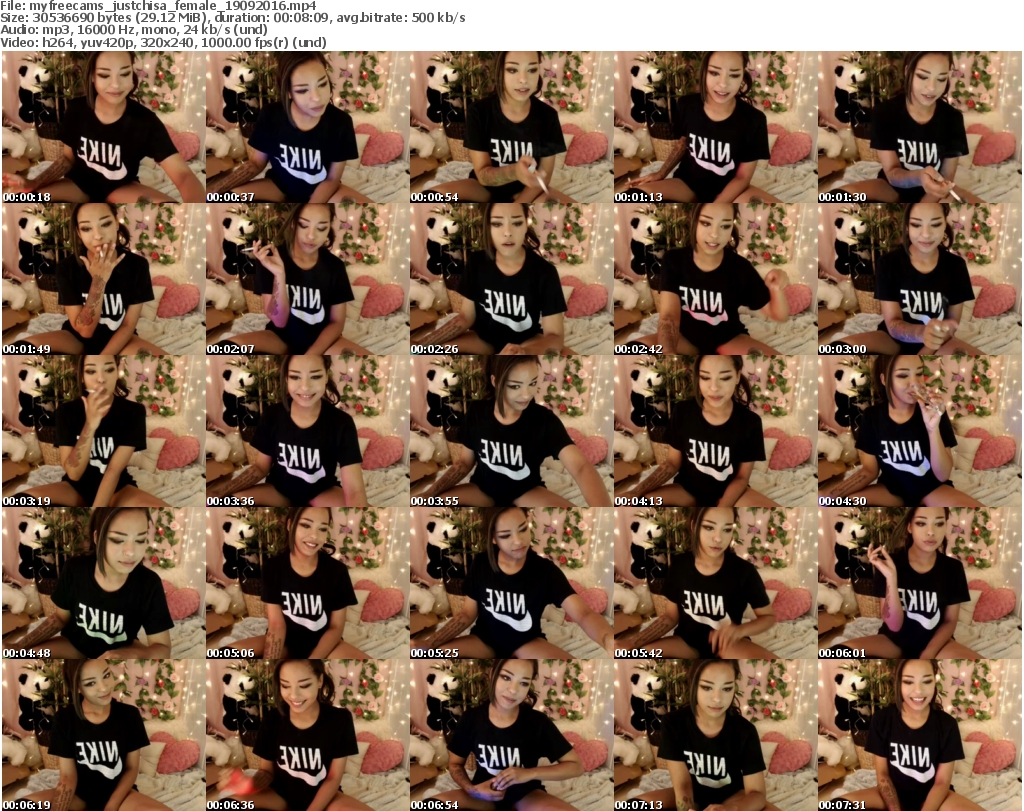Select the thumbnail at 00:06:01
Screen dimensions: 1024x811
click(x=920, y=584)
